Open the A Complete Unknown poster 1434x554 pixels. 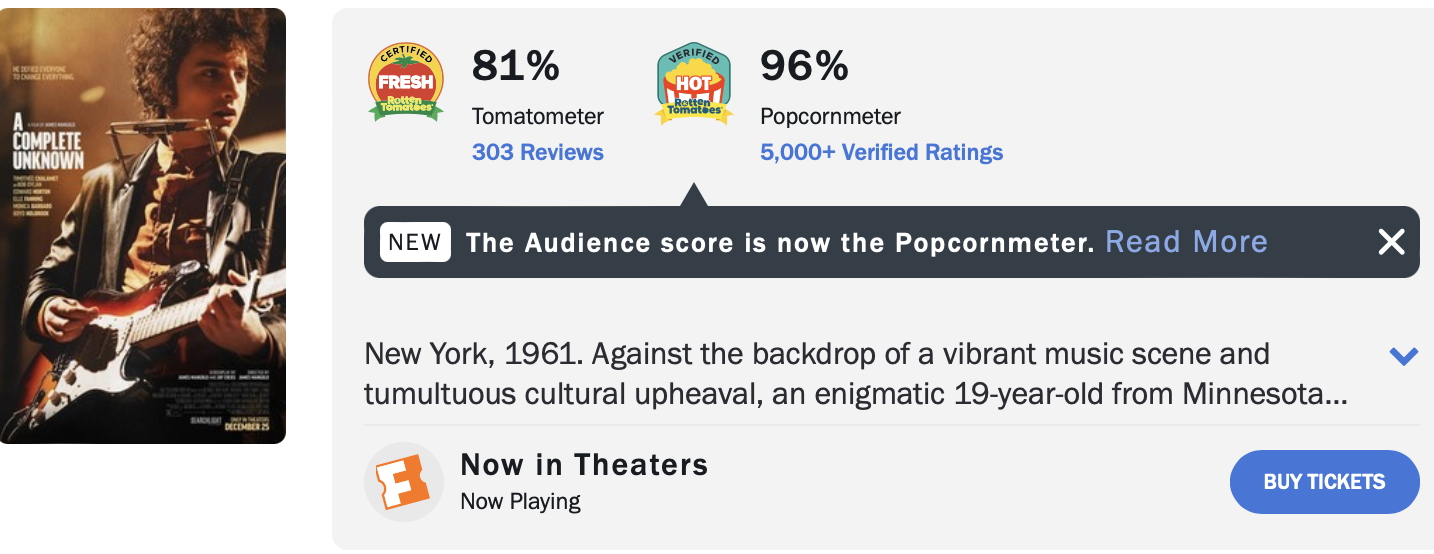tap(143, 226)
